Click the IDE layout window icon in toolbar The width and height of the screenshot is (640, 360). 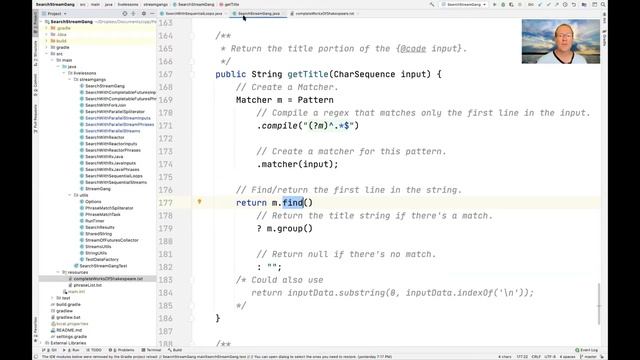tap(594, 4)
